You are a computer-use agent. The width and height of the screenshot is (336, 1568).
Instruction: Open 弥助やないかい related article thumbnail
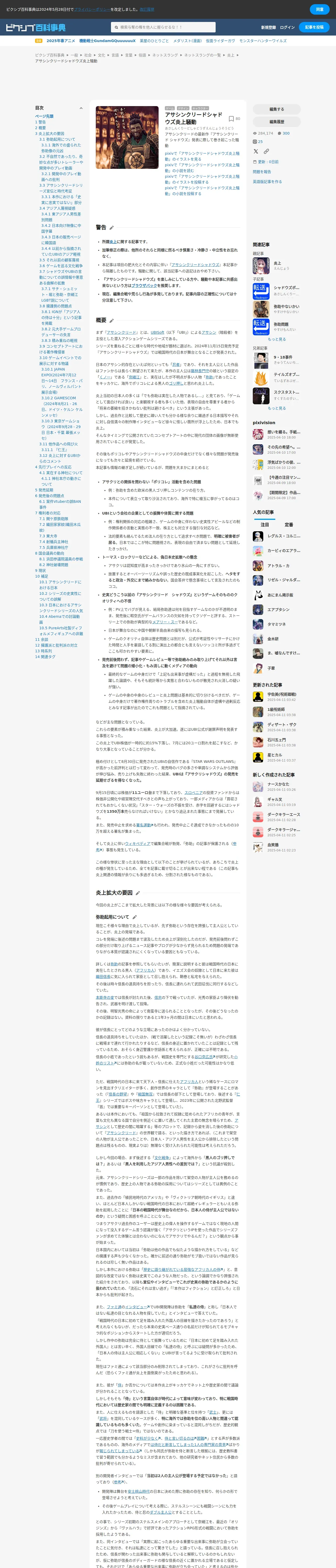(x=261, y=309)
